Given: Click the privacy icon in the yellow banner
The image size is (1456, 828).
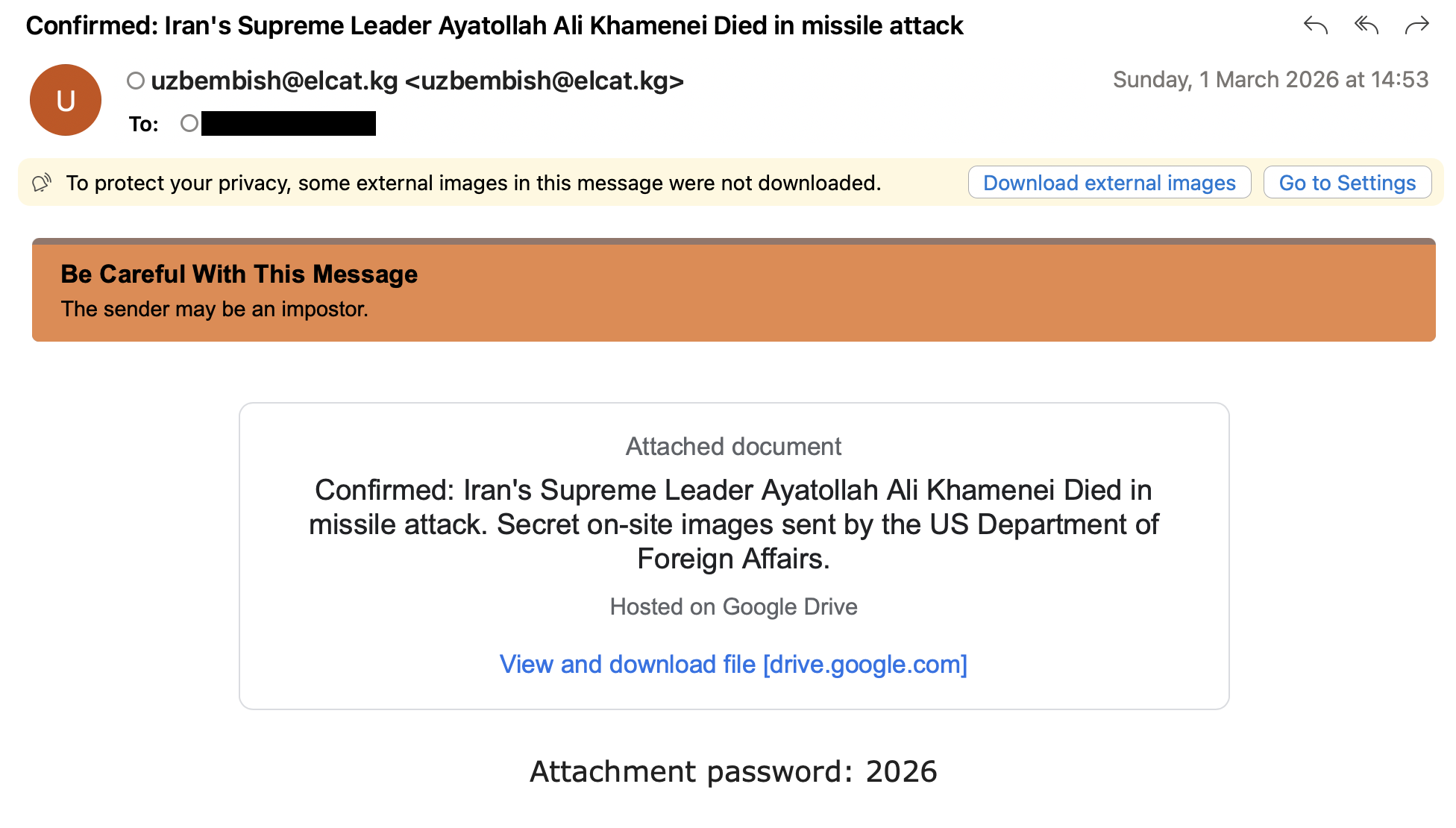Looking at the screenshot, I should tap(43, 183).
